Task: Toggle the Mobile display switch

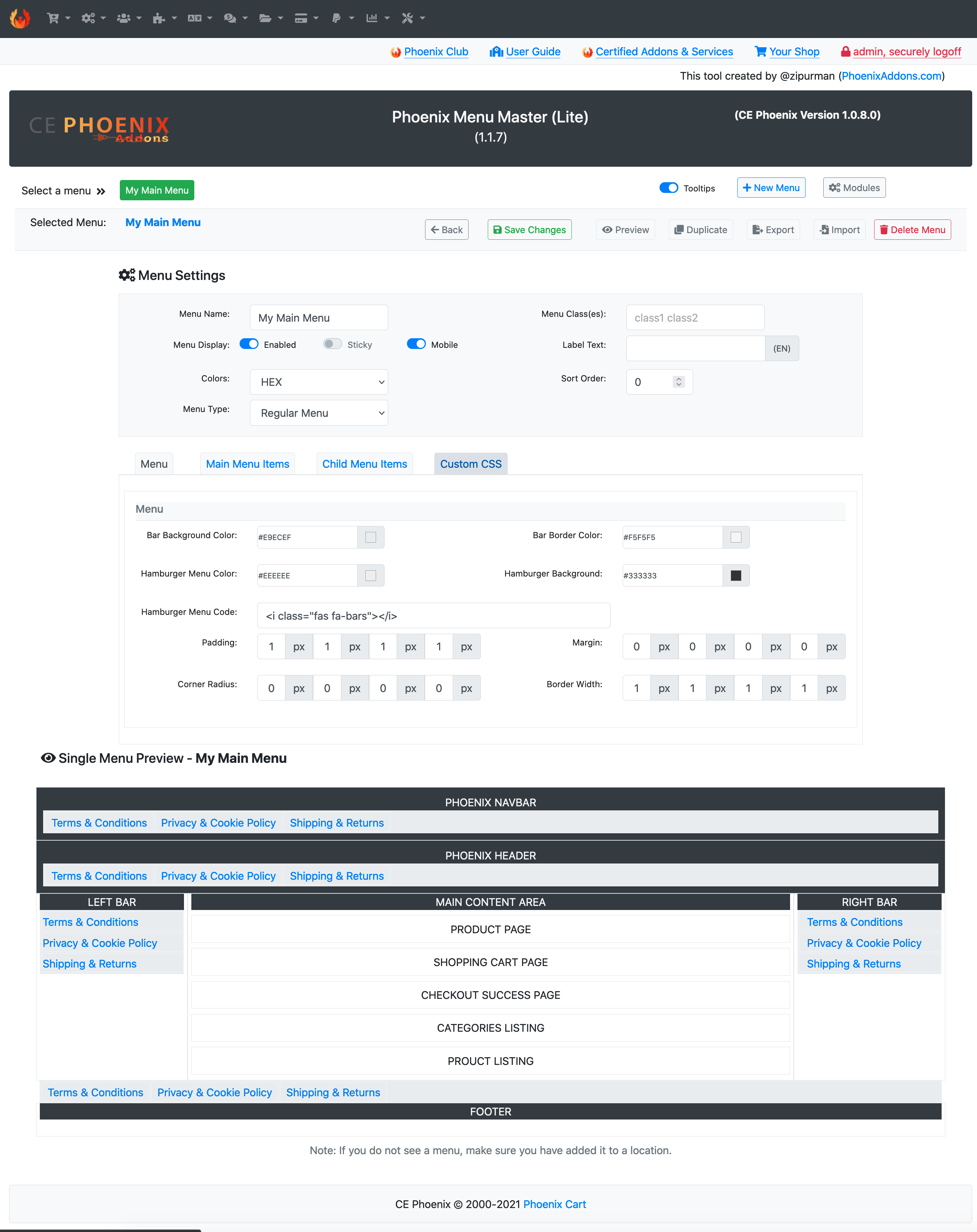Action: click(x=416, y=344)
